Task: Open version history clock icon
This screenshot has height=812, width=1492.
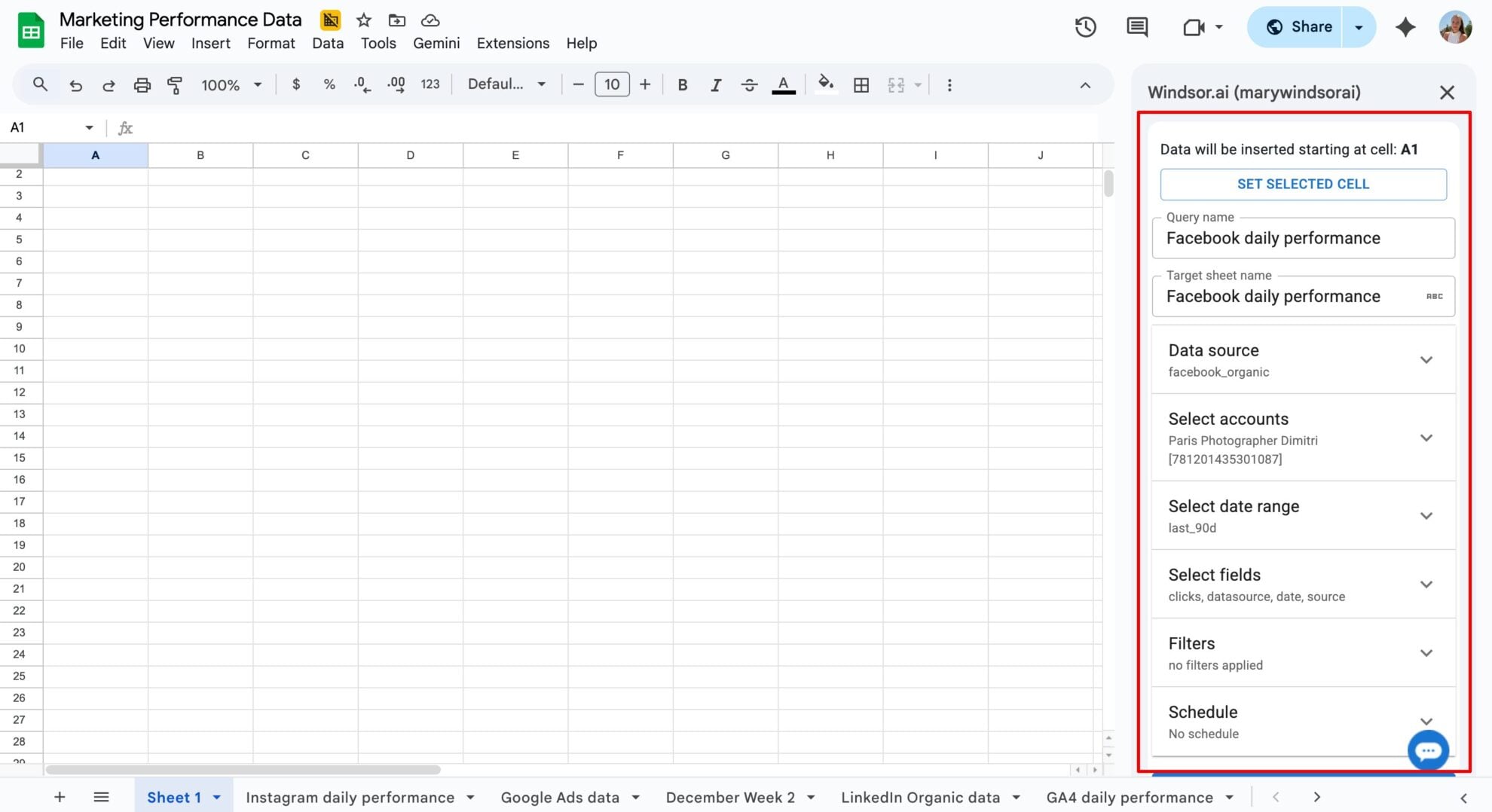Action: point(1085,27)
